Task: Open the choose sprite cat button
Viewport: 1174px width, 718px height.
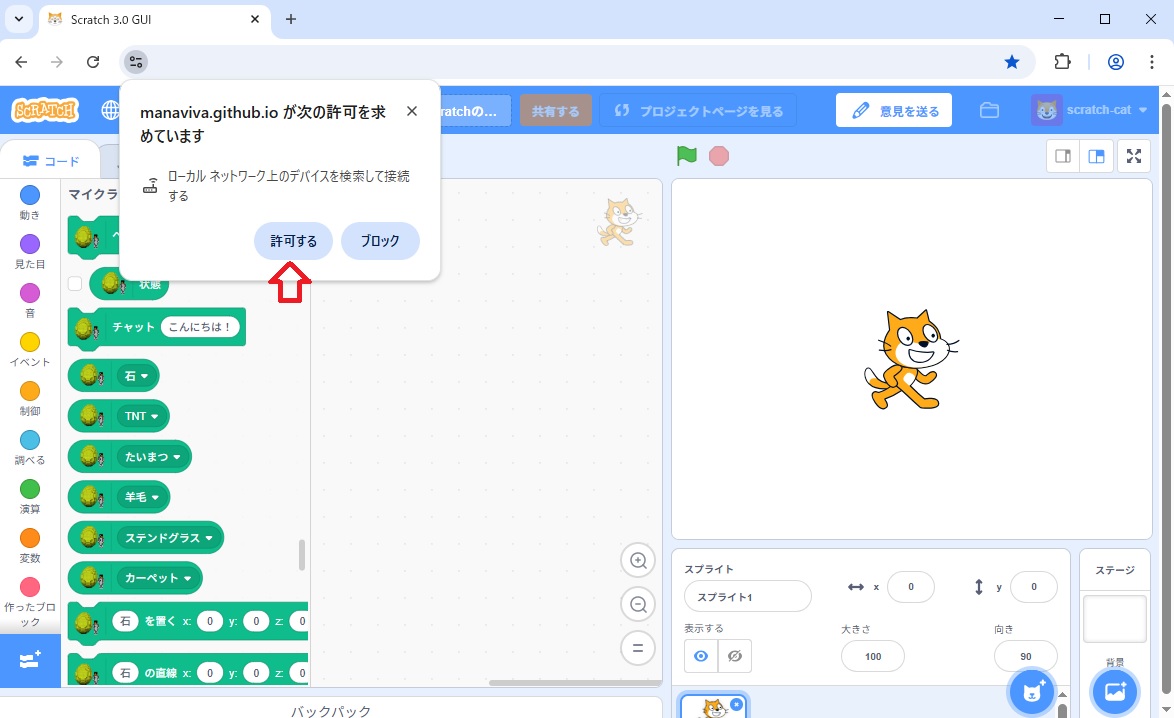Action: click(1031, 690)
